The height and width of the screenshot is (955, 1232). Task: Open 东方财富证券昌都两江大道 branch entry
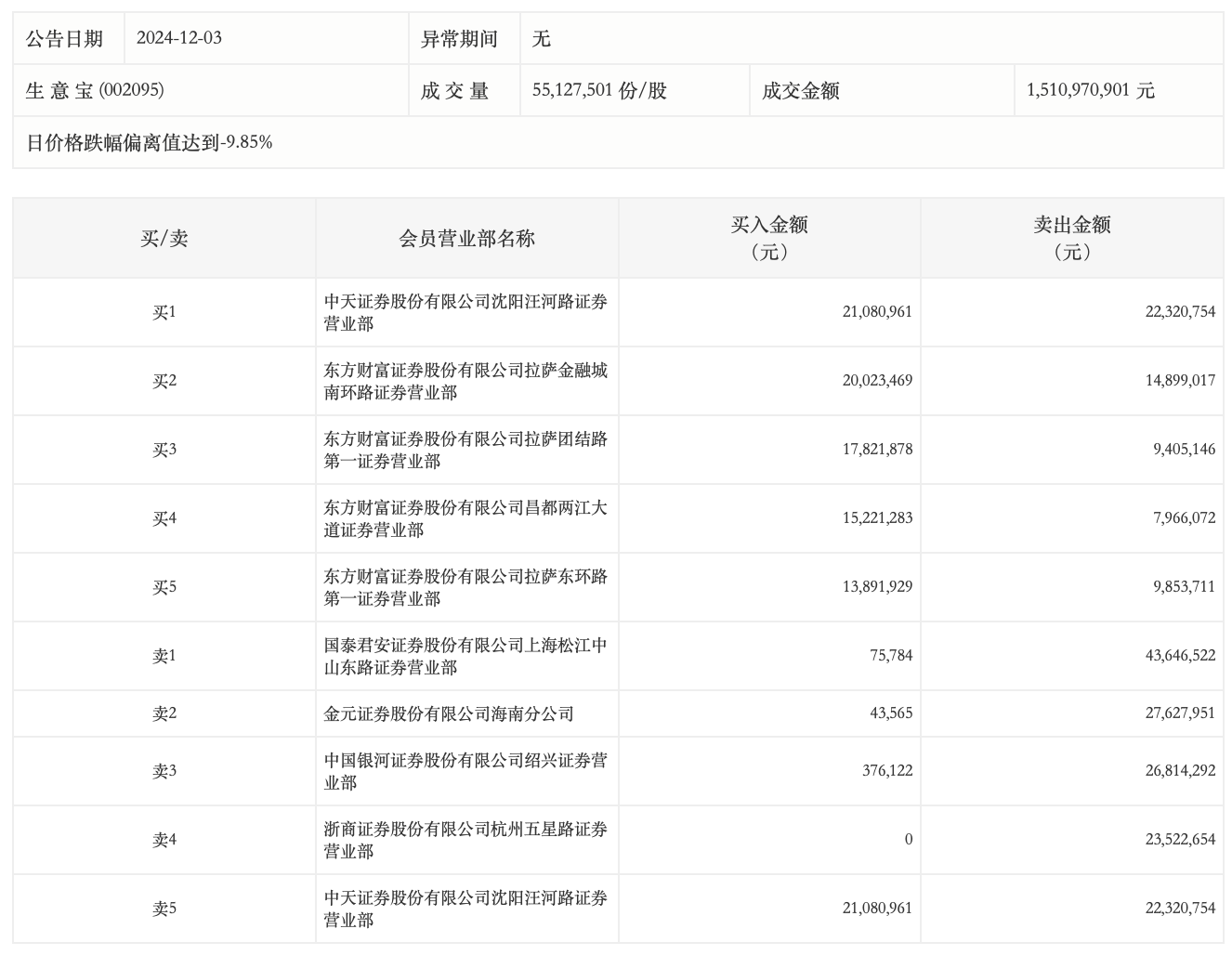coord(465,518)
